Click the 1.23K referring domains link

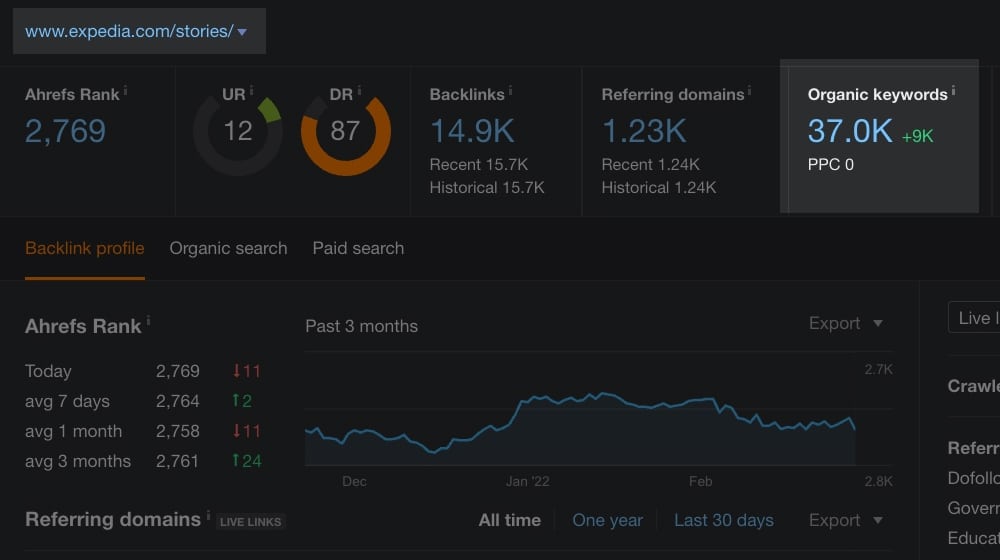click(x=644, y=131)
